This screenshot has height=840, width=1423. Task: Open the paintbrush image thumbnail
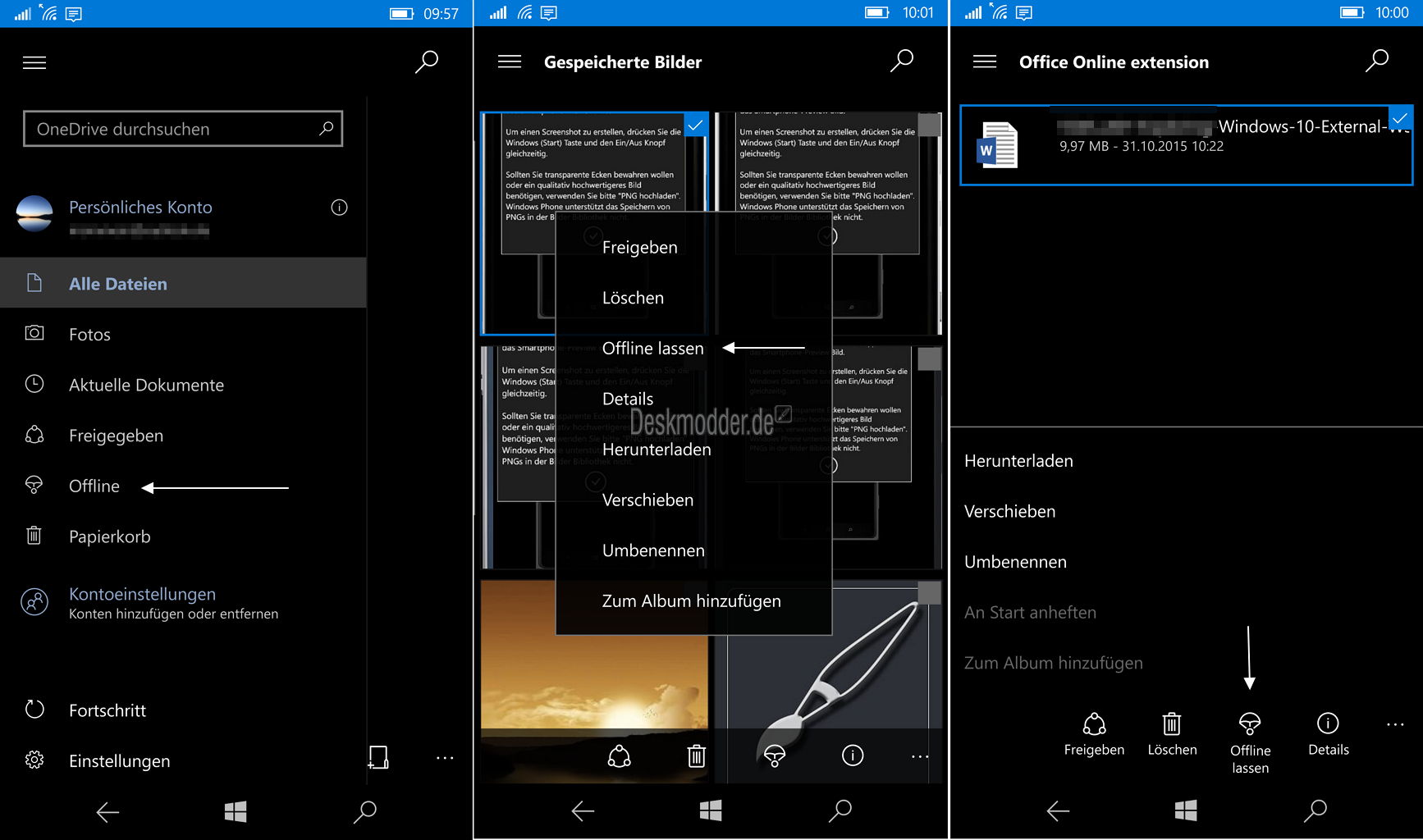[828, 681]
